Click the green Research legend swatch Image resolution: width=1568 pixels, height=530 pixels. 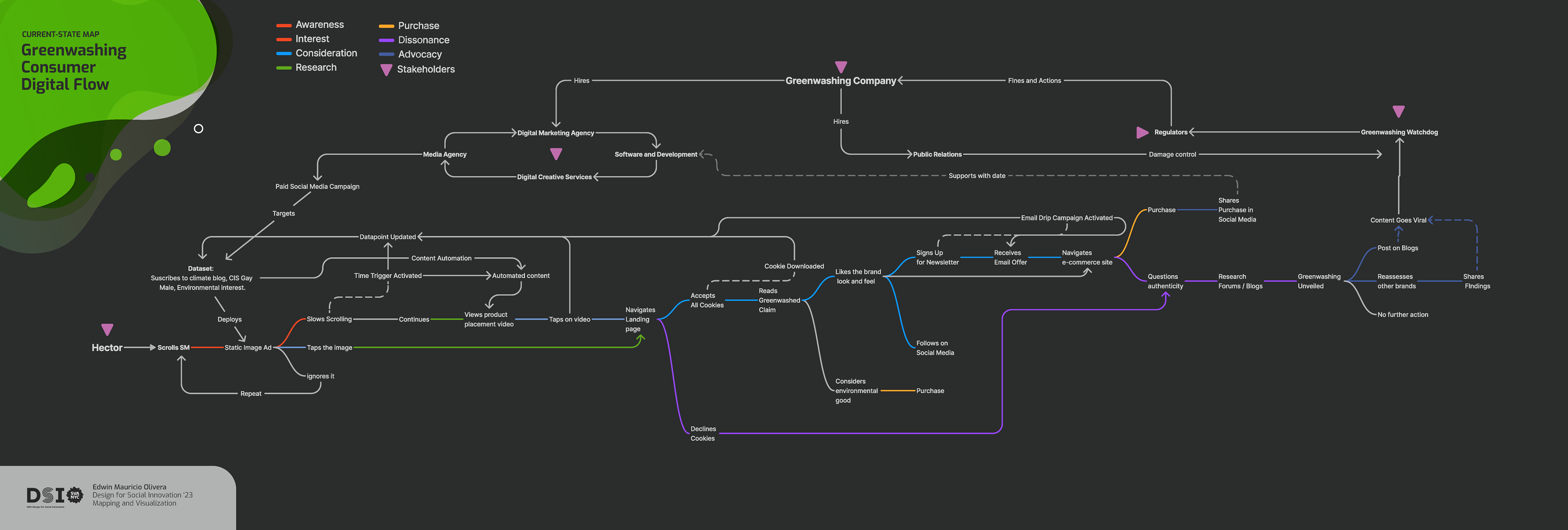pyautogui.click(x=284, y=68)
